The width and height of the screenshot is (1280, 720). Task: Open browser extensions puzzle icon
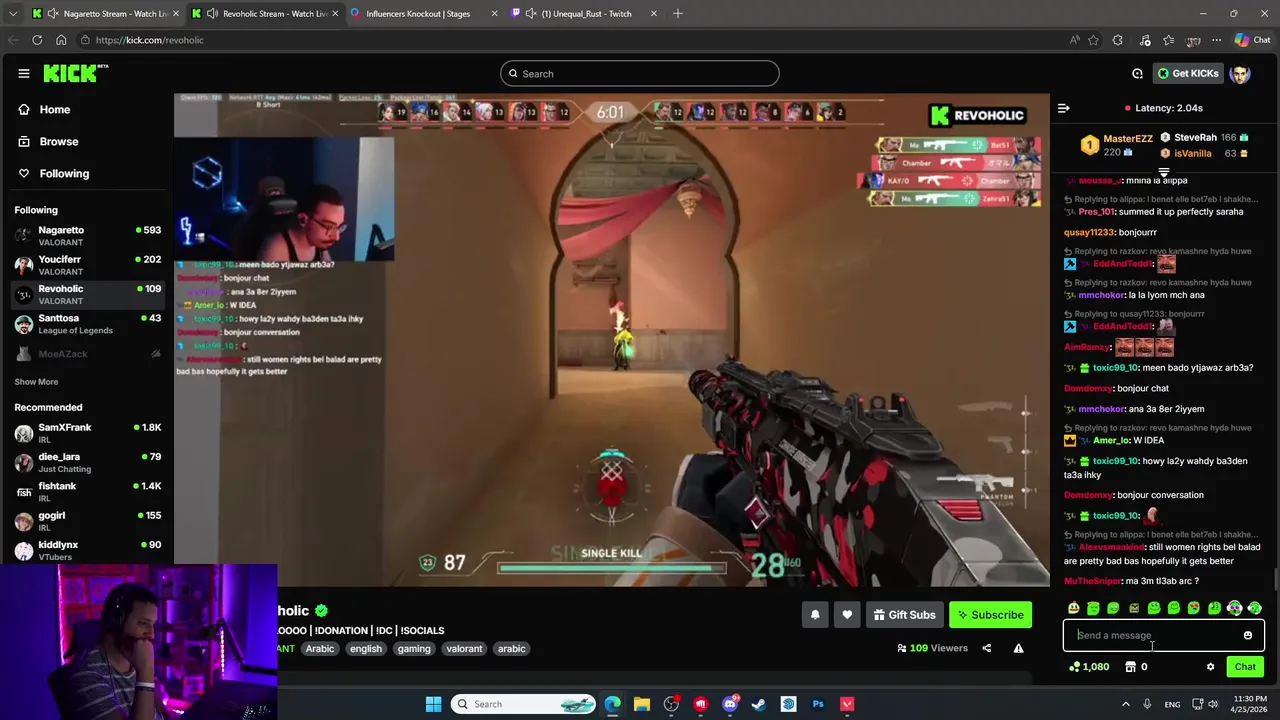[x=1118, y=40]
